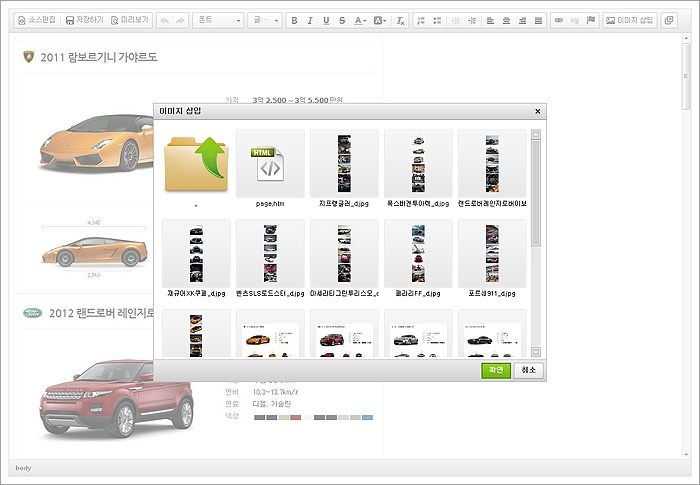The height and width of the screenshot is (485, 700).
Task: Toggle italic formatting
Action: [310, 21]
